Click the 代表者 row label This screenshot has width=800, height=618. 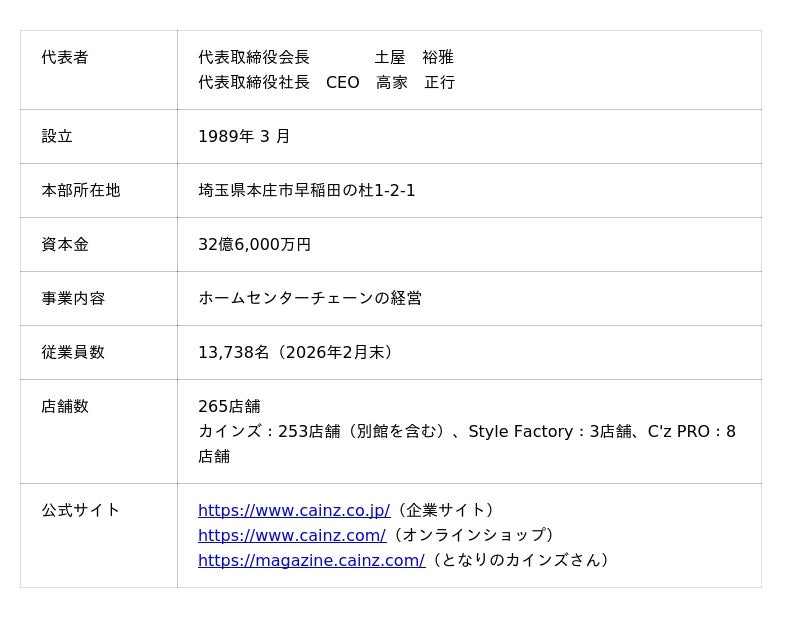point(65,57)
